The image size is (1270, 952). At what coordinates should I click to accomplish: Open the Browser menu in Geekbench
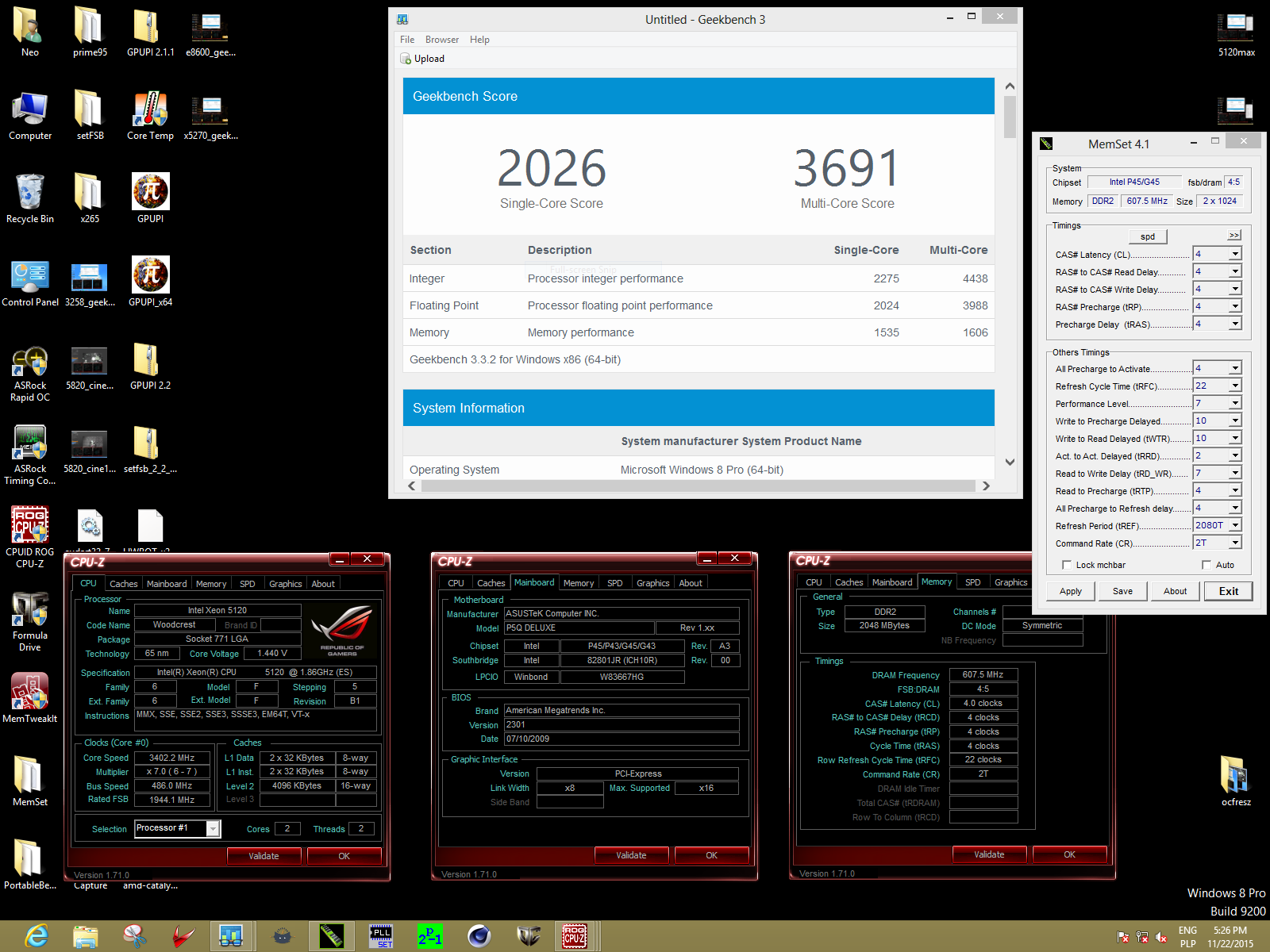point(442,40)
